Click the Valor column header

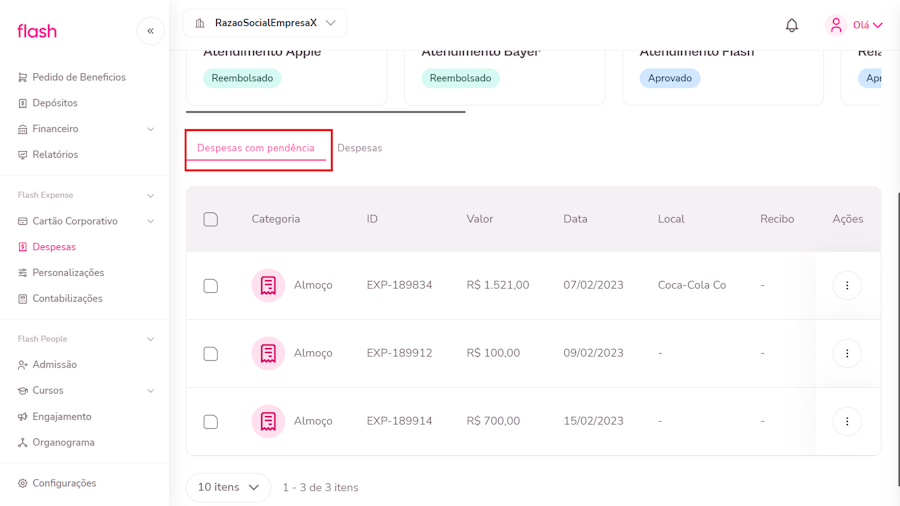pyautogui.click(x=480, y=219)
